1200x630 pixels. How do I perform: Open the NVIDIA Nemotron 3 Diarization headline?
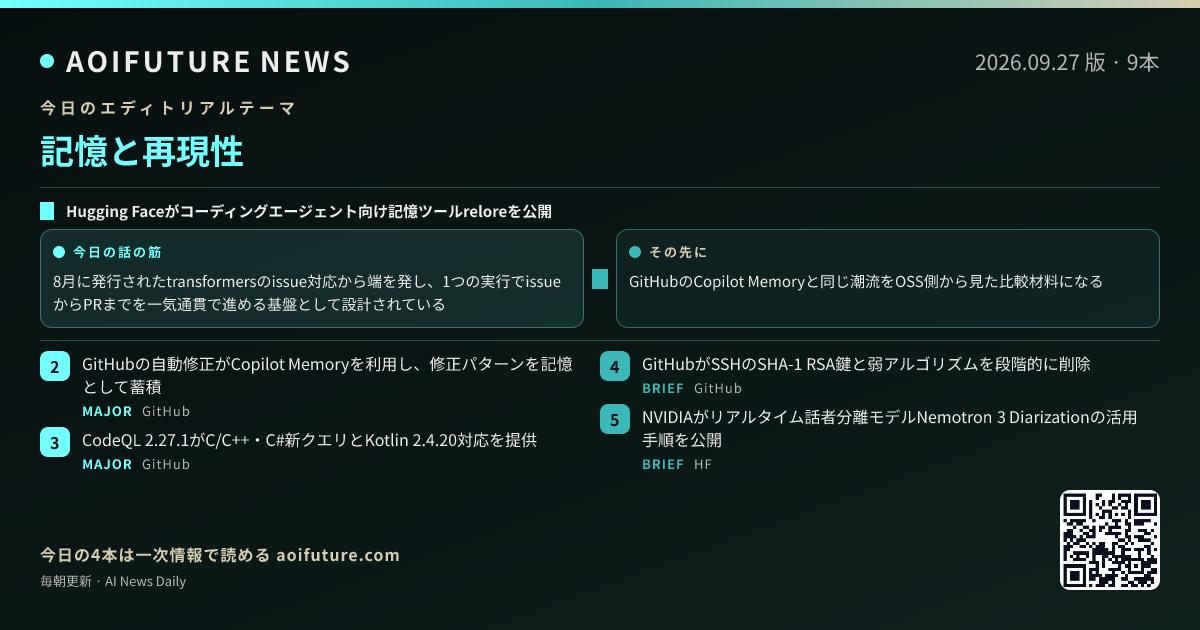point(890,428)
